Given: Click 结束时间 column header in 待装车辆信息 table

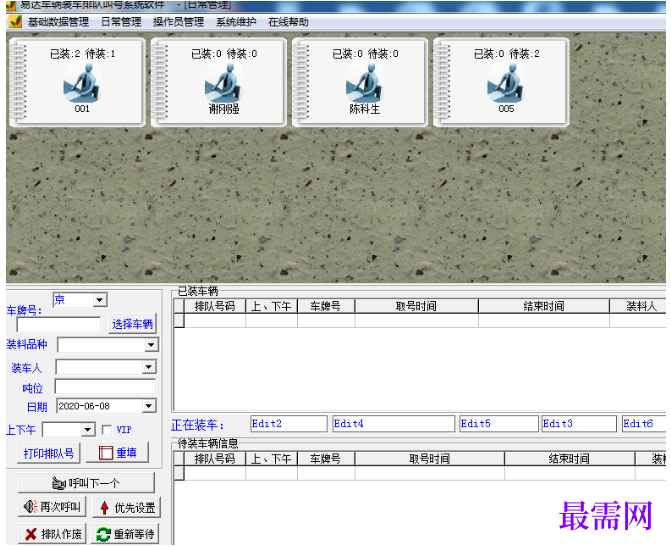Looking at the screenshot, I should 570,459.
